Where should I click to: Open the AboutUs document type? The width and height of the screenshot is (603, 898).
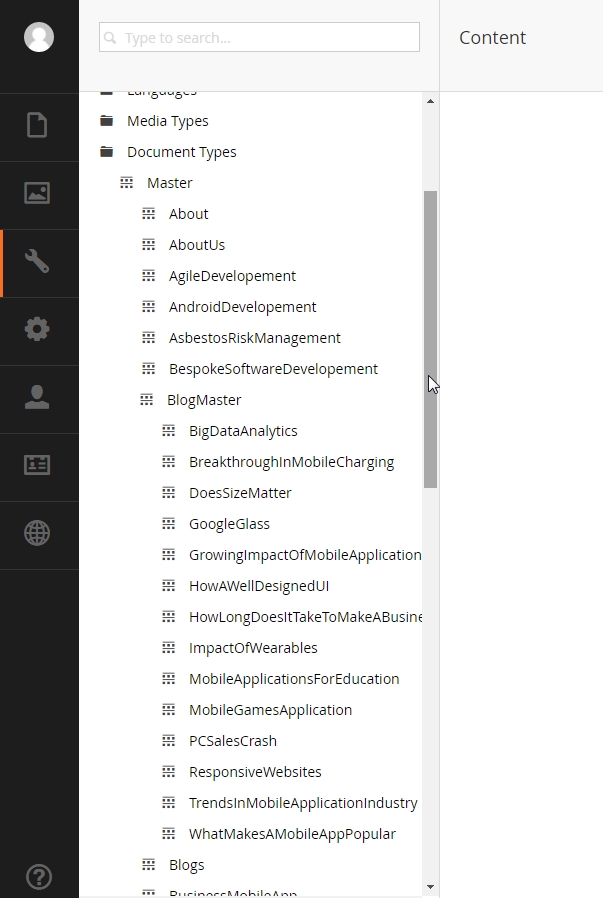click(x=197, y=245)
